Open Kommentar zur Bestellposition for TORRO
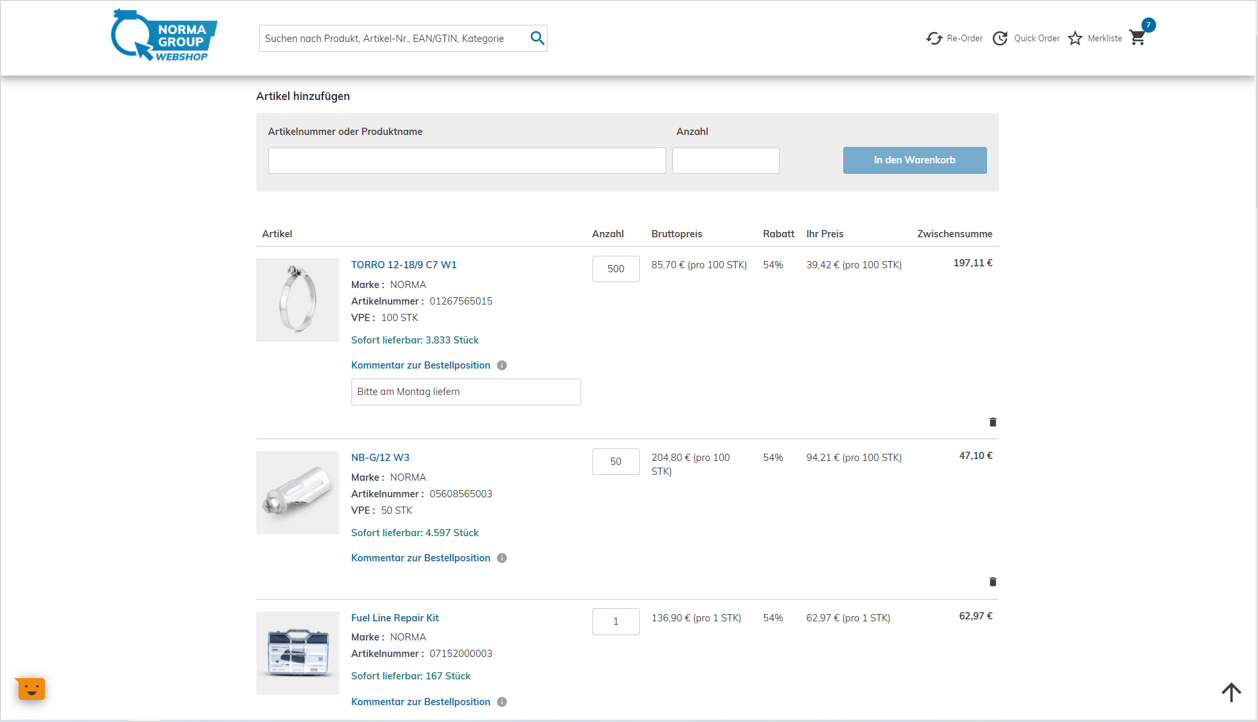 (x=421, y=366)
